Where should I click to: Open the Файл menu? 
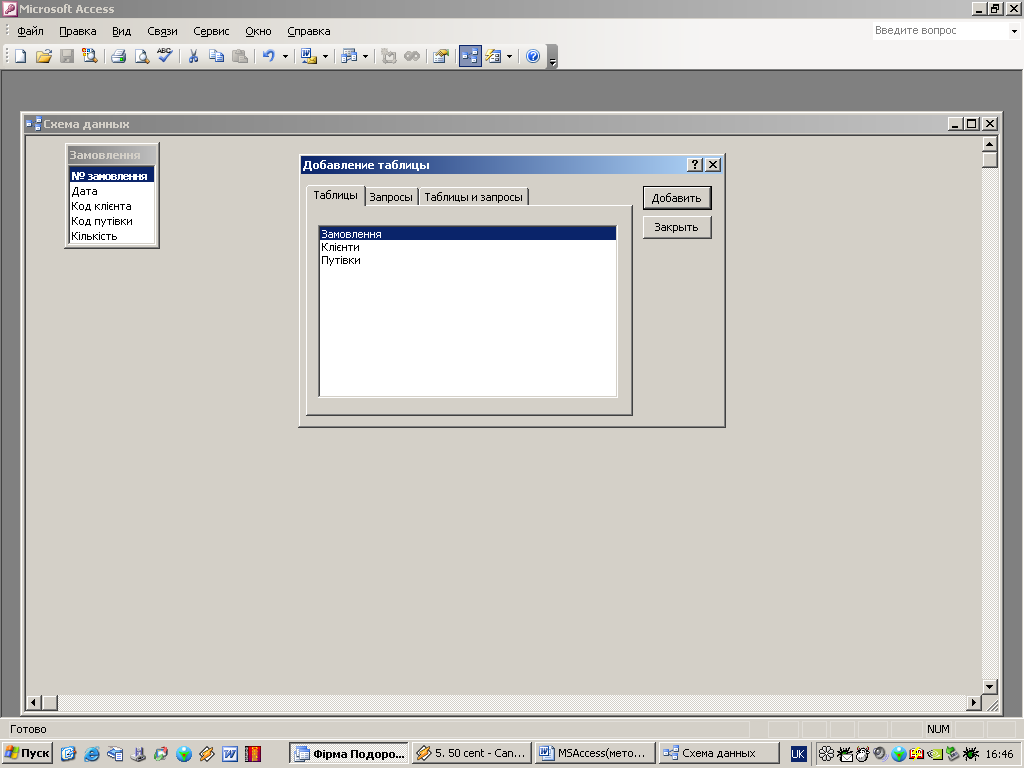click(30, 31)
